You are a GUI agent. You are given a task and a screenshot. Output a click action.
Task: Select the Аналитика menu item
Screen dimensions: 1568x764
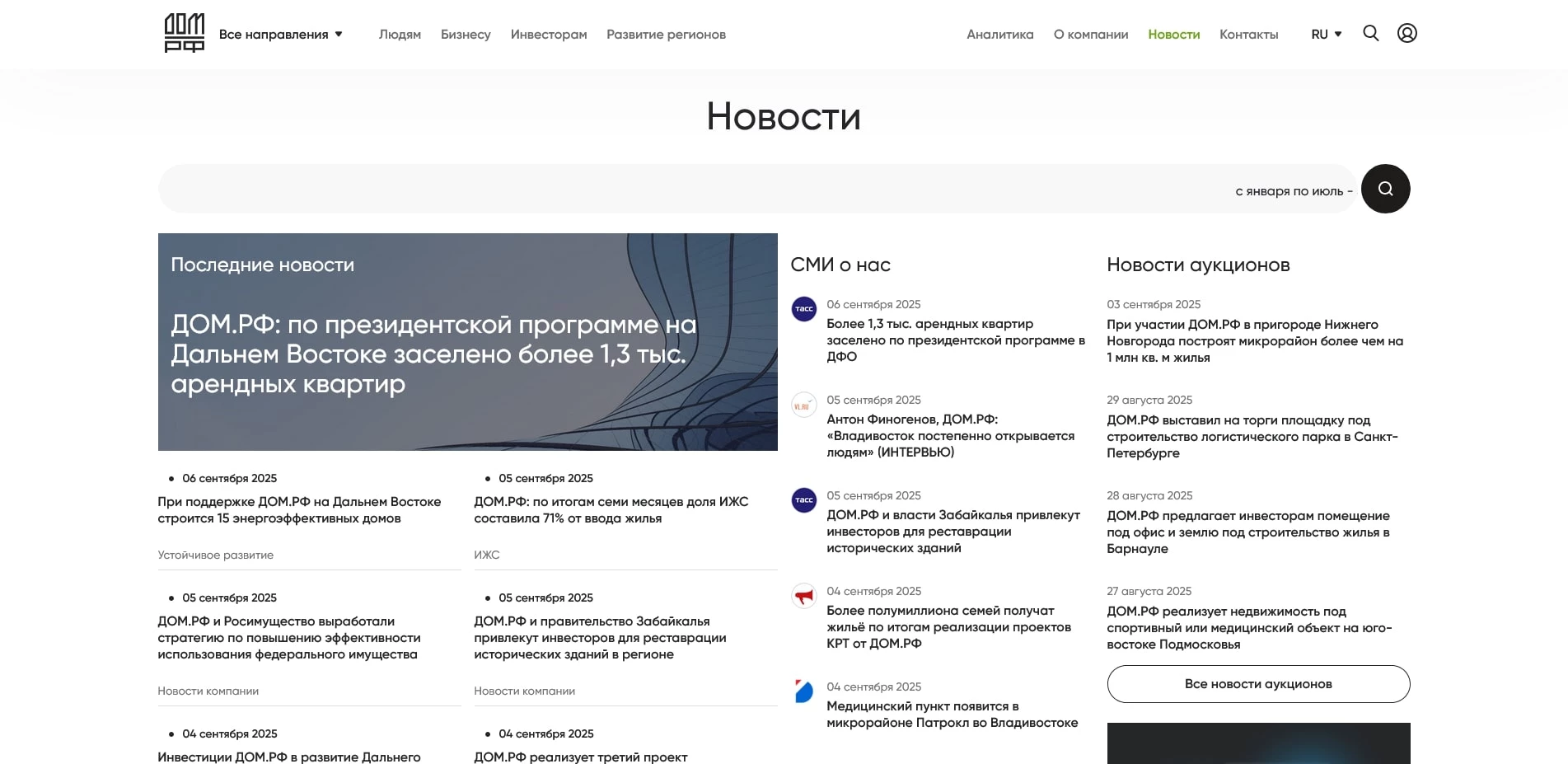point(999,35)
